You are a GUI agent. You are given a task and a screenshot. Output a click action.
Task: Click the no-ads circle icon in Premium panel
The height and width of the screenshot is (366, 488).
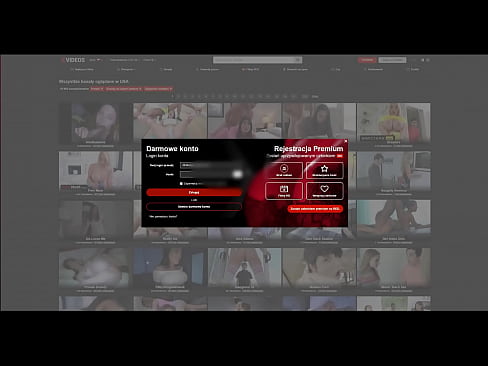point(284,170)
